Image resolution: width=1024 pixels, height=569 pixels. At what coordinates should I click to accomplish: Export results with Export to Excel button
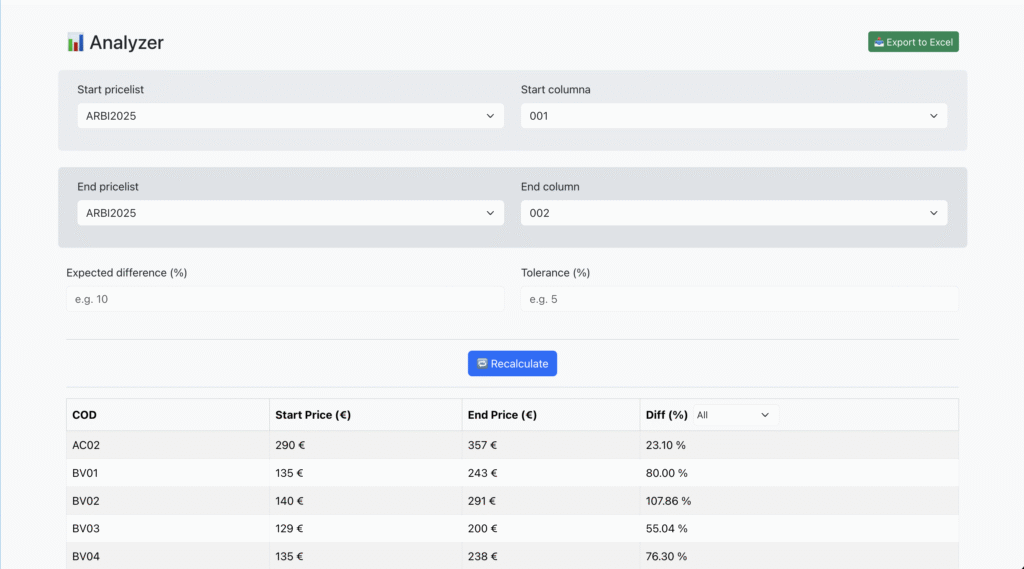(913, 42)
